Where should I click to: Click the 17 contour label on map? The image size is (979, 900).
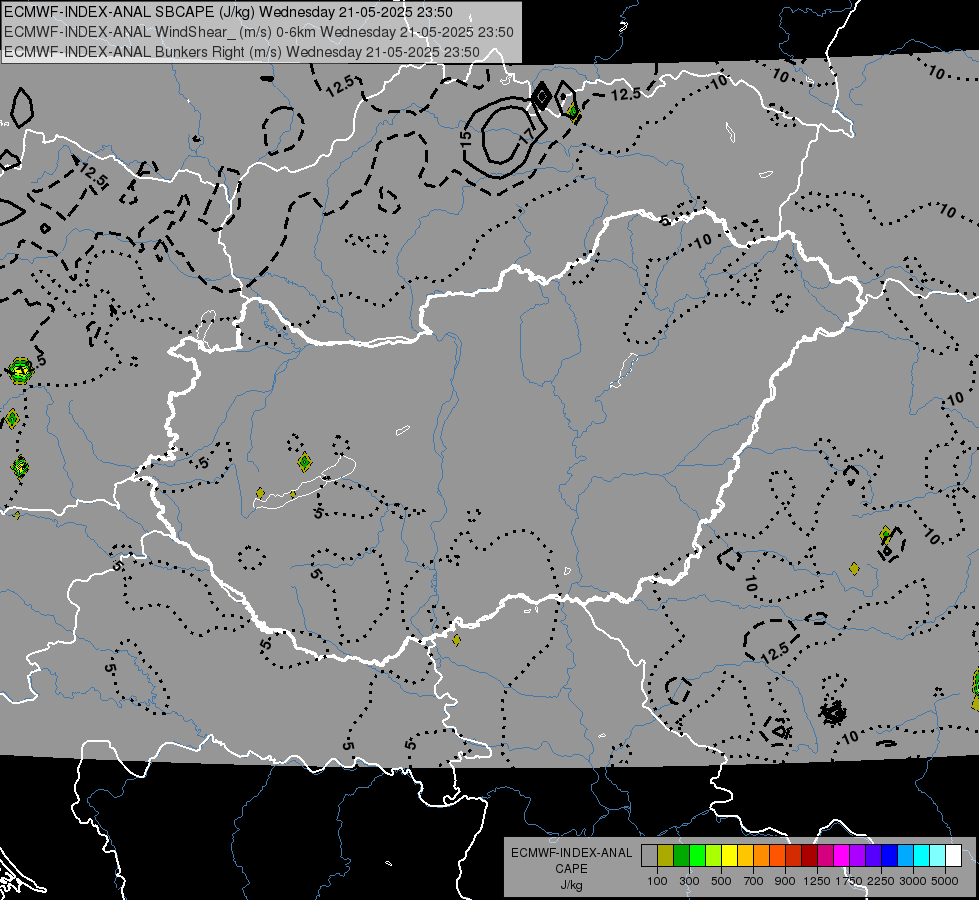point(528,135)
